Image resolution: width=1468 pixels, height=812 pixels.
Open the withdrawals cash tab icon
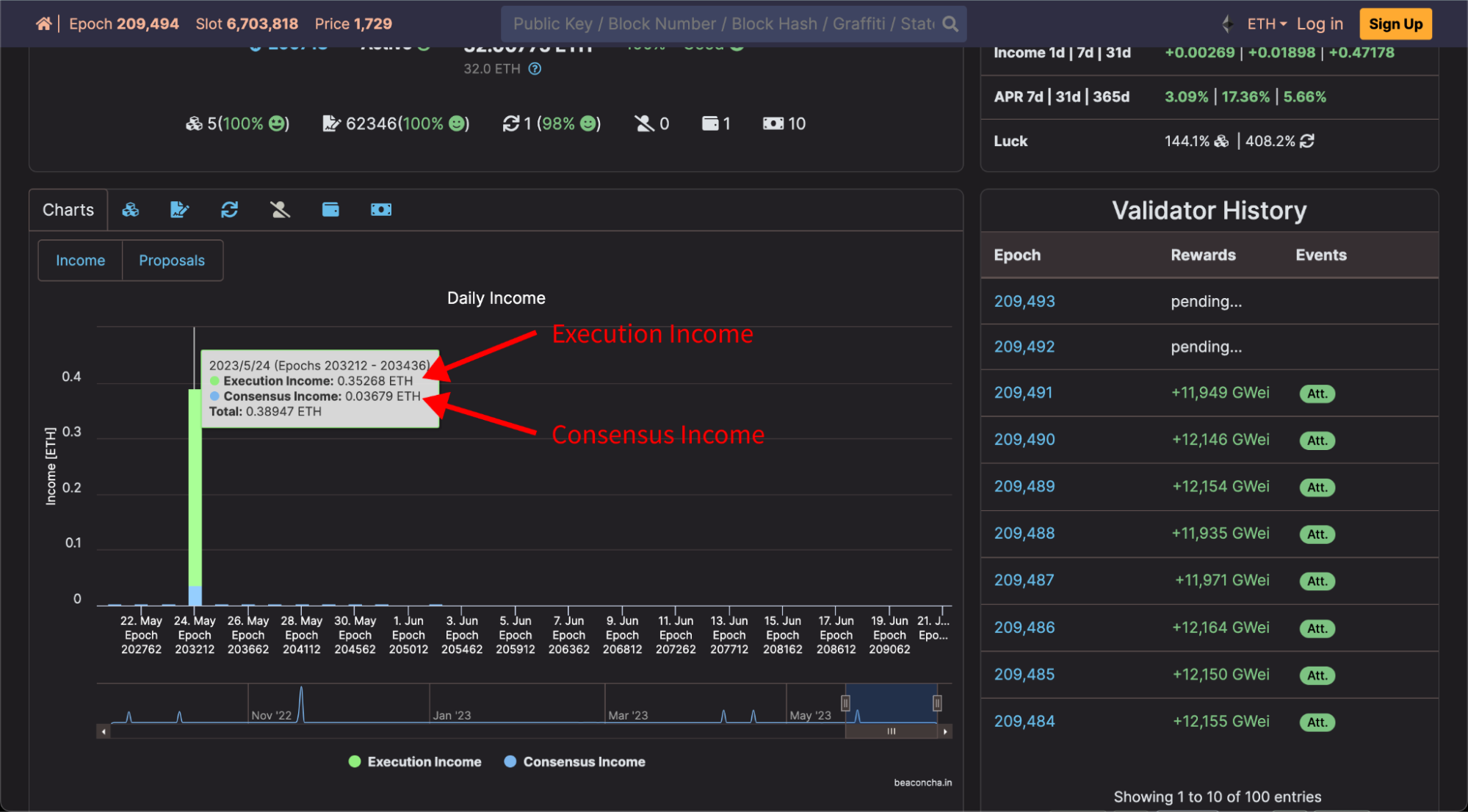(x=380, y=210)
